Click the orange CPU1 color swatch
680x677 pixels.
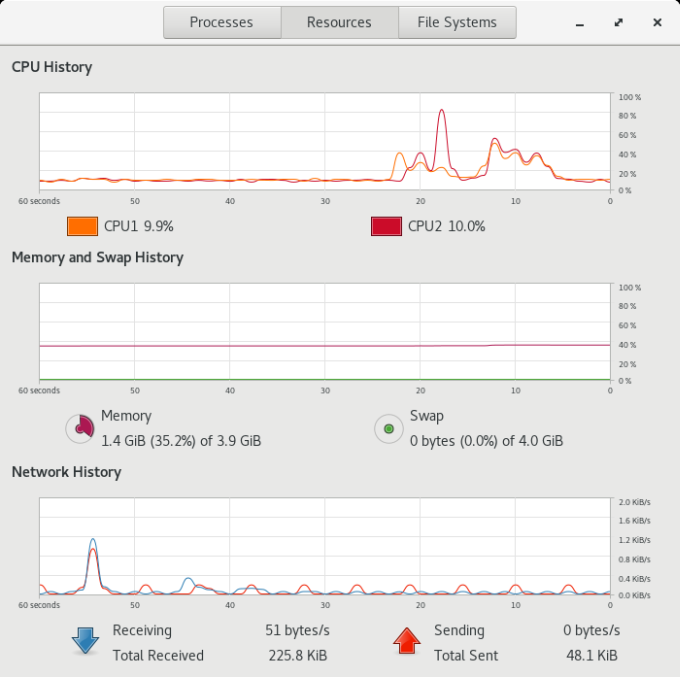(x=82, y=226)
